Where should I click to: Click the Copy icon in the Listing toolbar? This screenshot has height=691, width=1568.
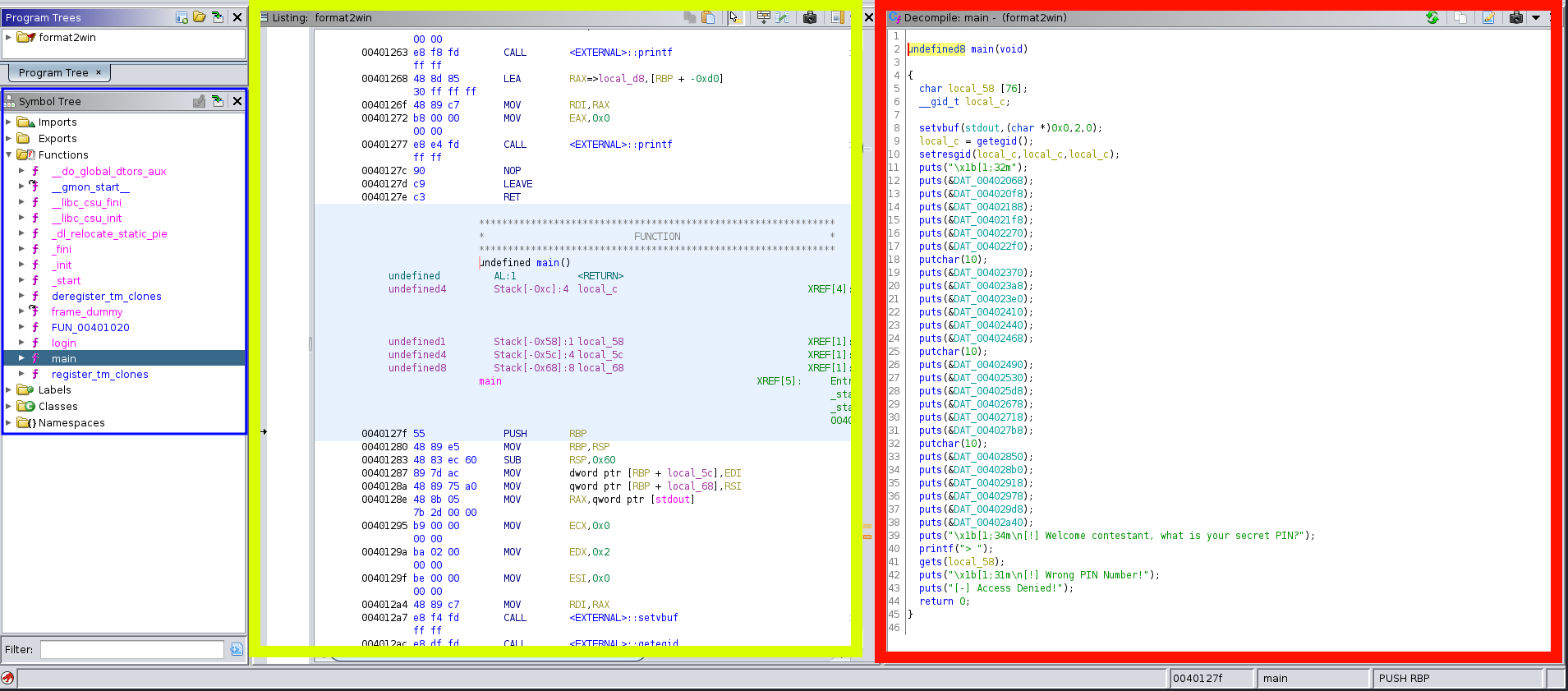point(690,17)
